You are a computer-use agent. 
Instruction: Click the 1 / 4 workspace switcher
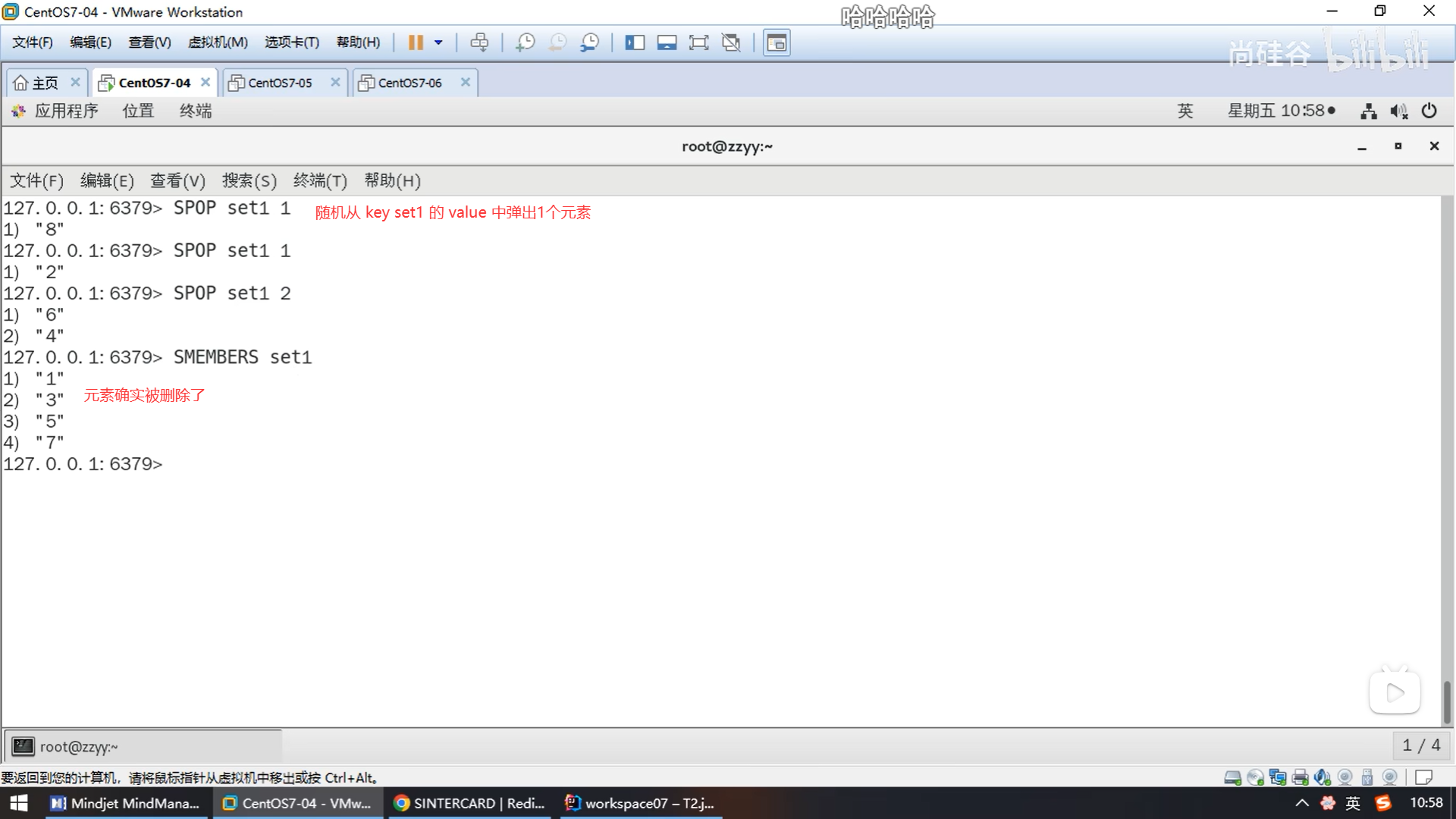pyautogui.click(x=1421, y=745)
